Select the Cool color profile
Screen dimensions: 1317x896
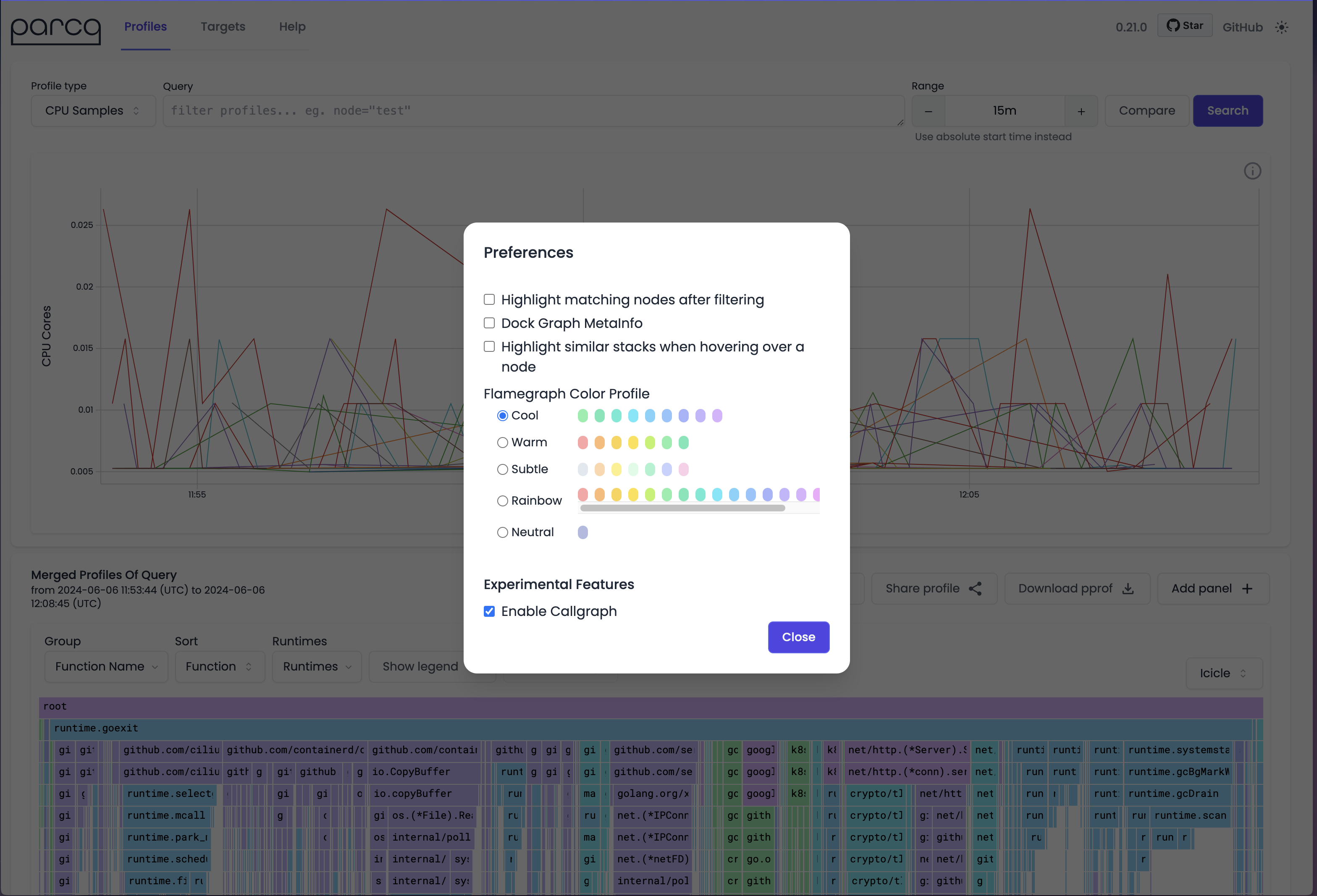(502, 415)
